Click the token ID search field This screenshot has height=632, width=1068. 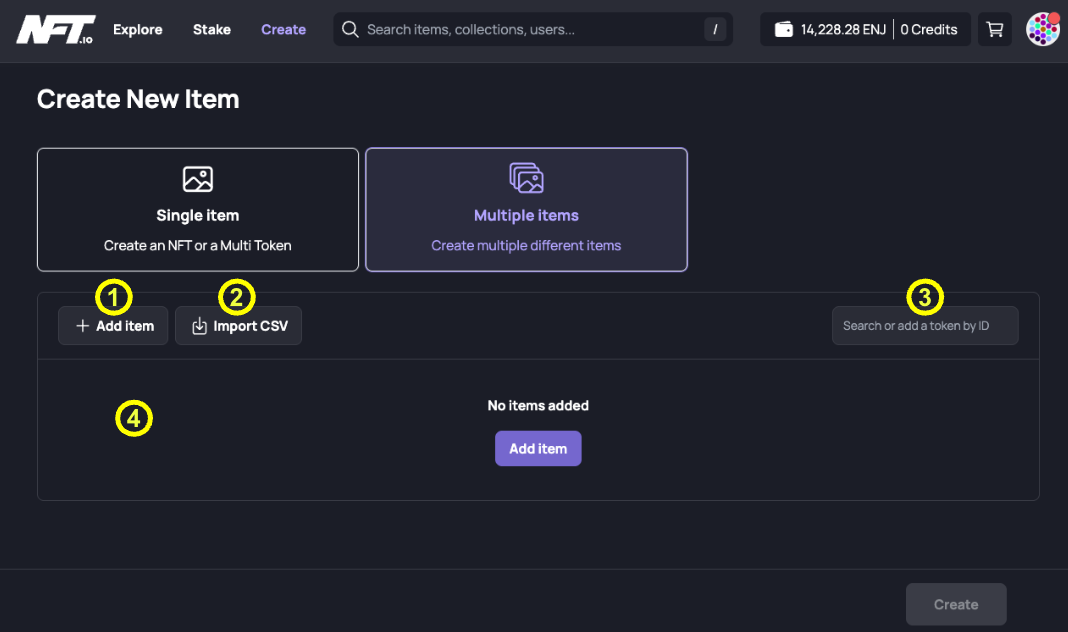point(924,325)
